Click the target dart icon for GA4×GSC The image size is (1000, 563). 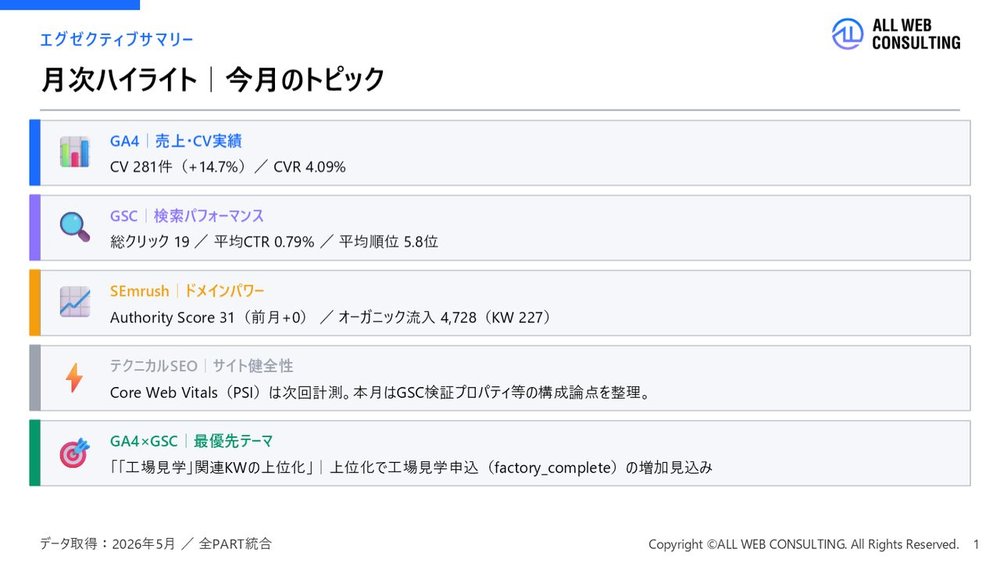(x=75, y=453)
